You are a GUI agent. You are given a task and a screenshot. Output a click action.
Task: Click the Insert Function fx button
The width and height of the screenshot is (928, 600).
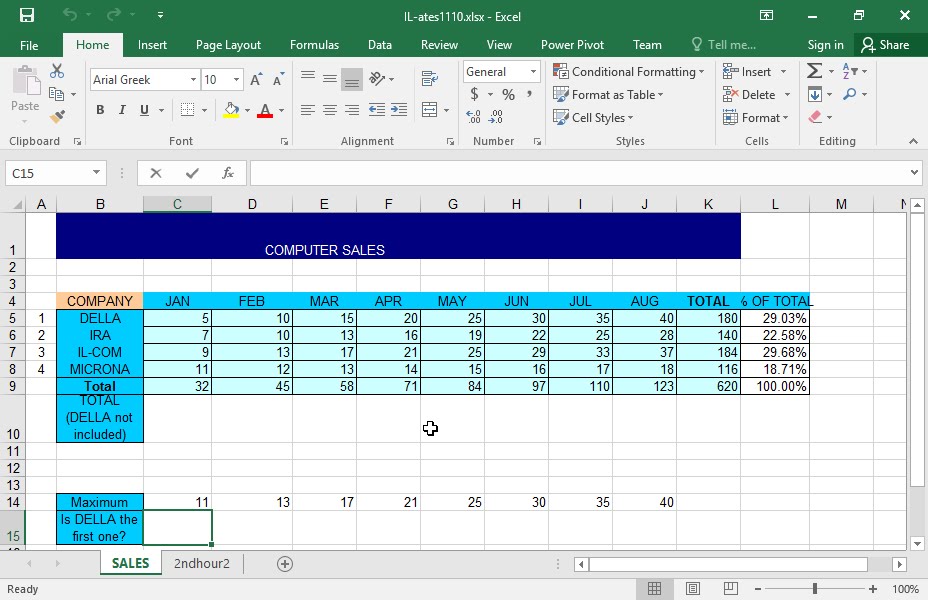tap(228, 173)
